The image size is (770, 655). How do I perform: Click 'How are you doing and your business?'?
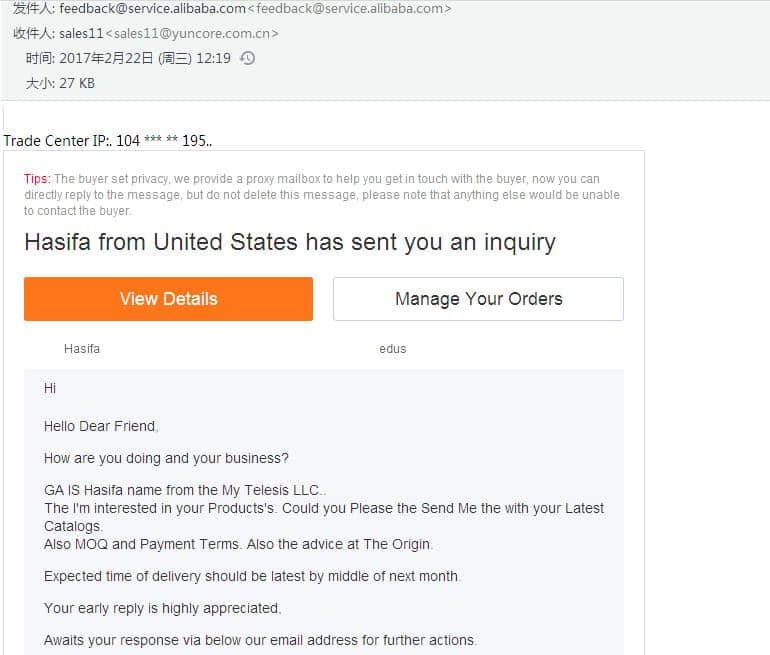coord(166,458)
